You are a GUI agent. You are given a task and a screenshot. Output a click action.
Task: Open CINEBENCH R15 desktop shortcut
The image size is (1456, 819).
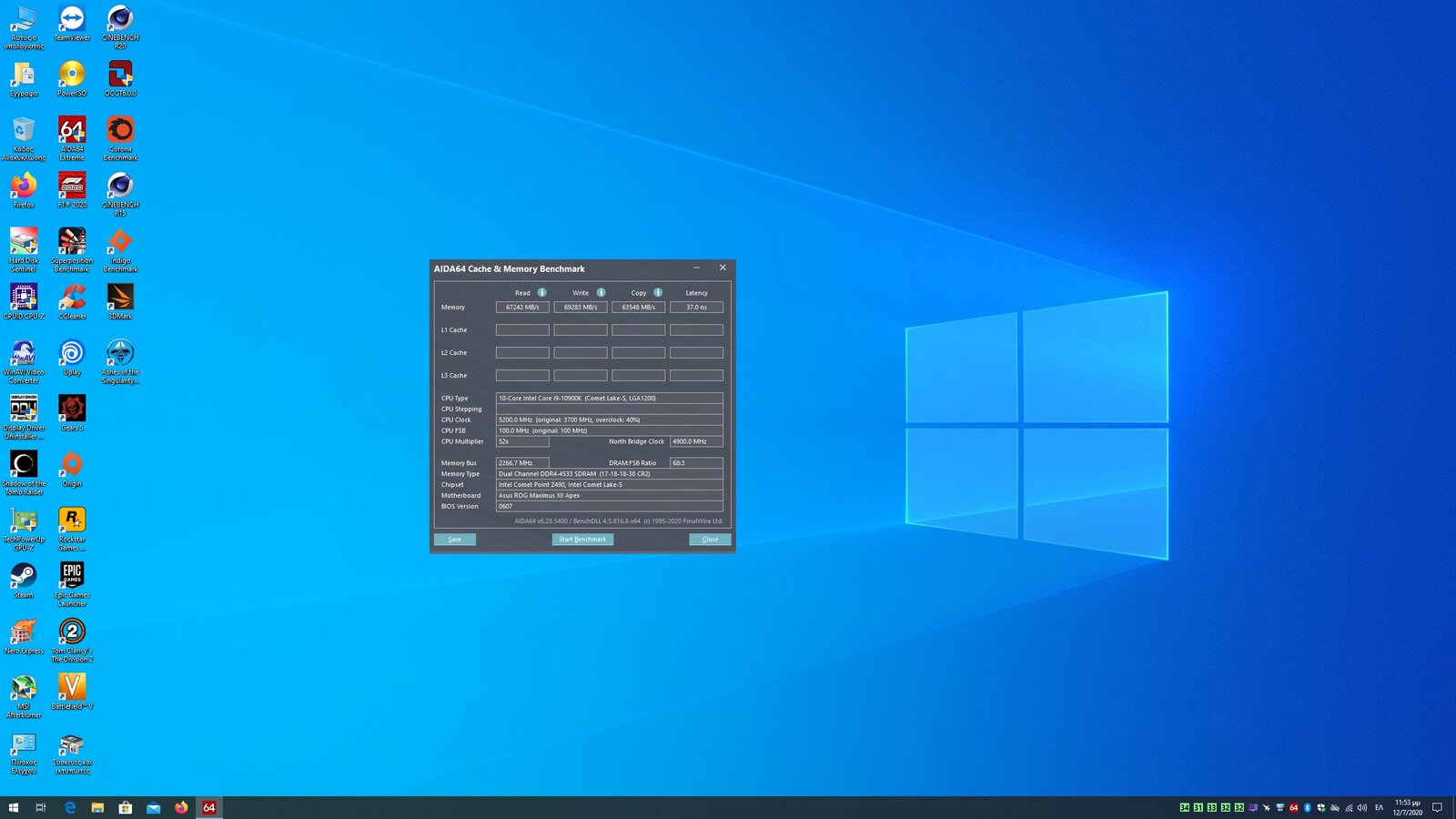(120, 194)
